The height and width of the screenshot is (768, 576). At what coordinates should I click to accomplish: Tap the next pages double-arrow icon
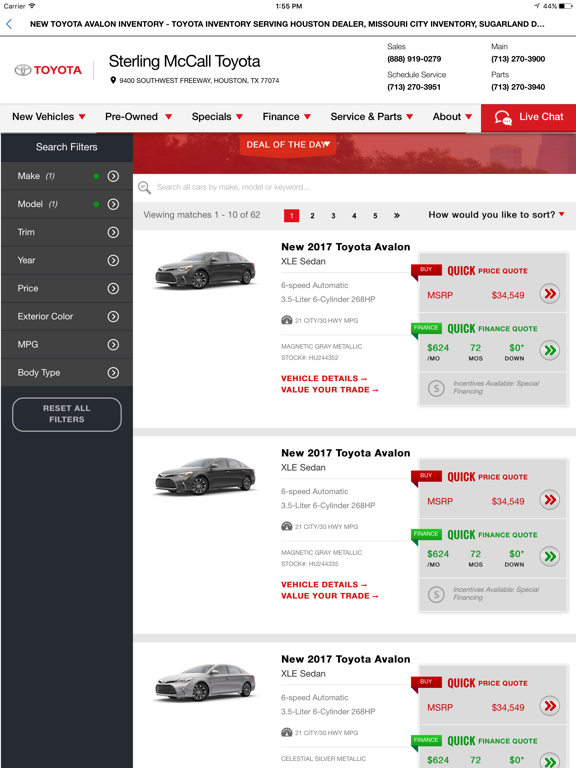pos(396,215)
